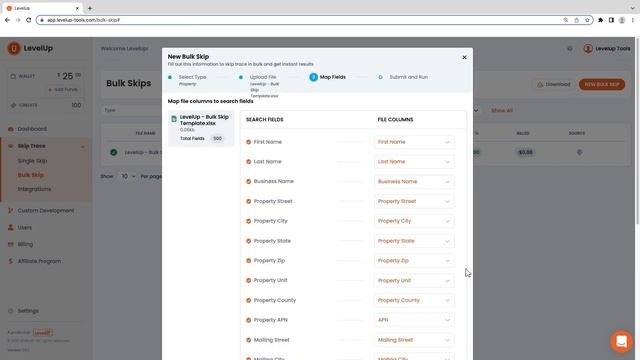Click the Business Name check status icon
The width and height of the screenshot is (640, 360).
click(248, 181)
